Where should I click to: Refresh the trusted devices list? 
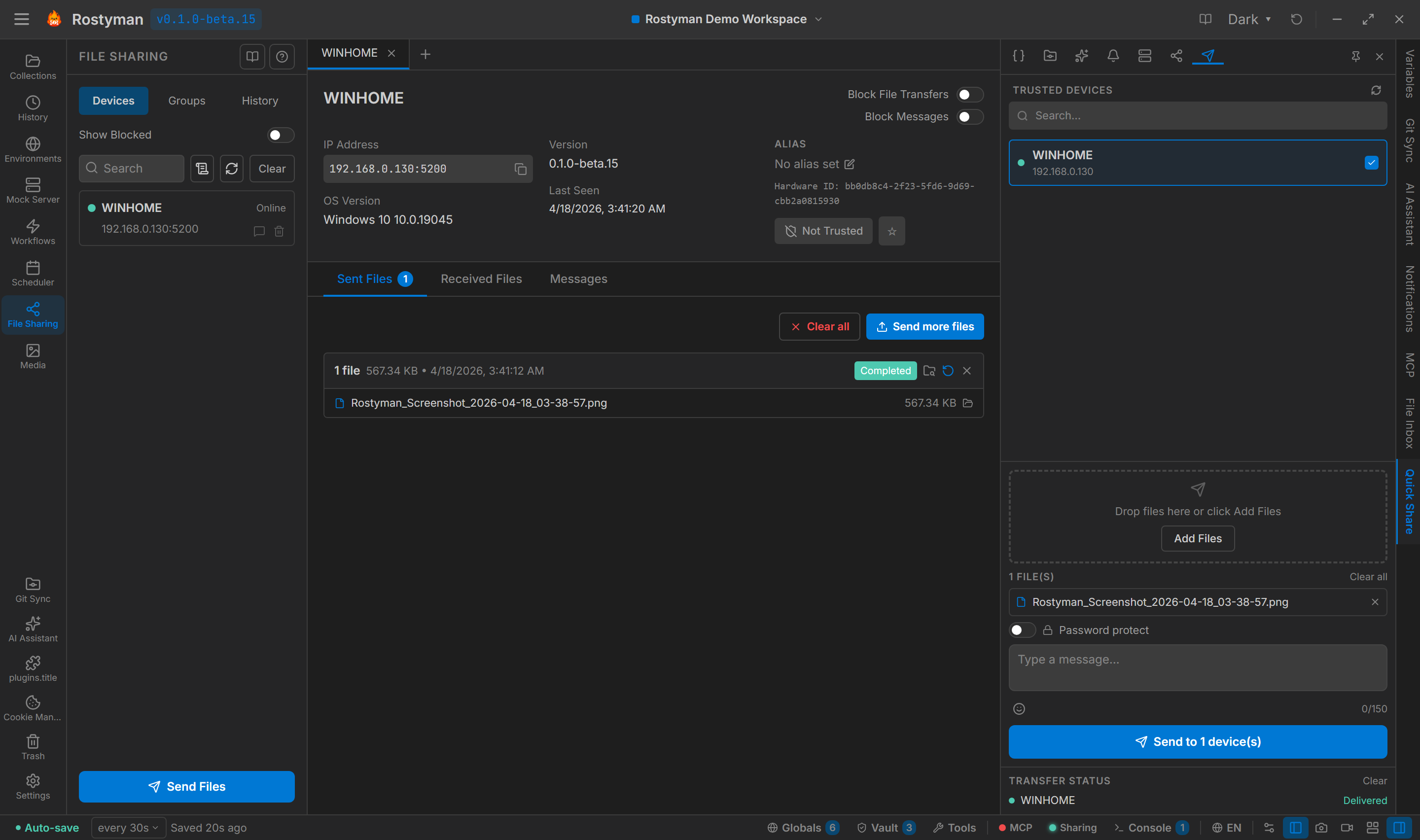tap(1375, 90)
